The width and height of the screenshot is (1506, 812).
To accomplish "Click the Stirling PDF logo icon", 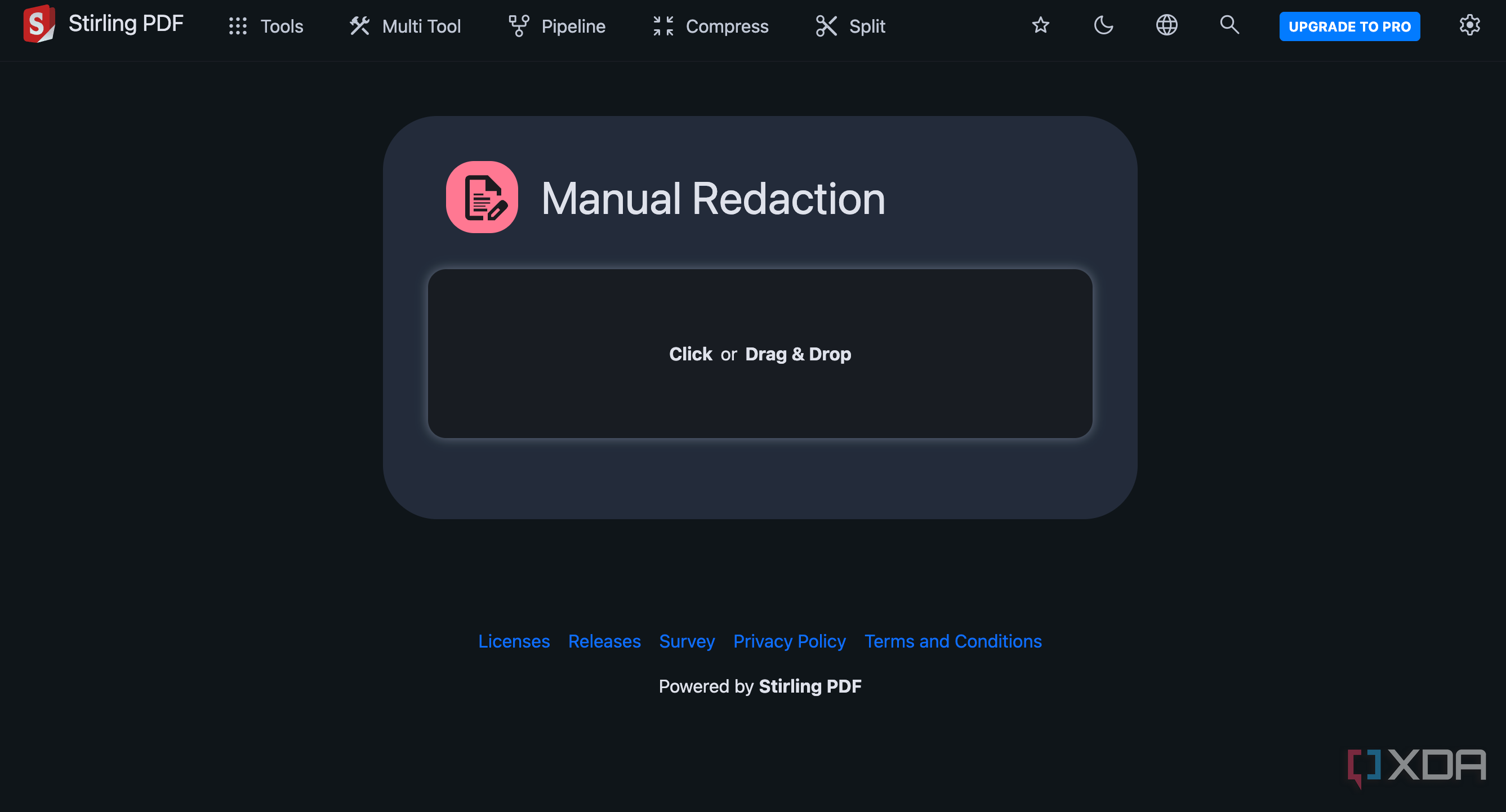I will pyautogui.click(x=39, y=24).
